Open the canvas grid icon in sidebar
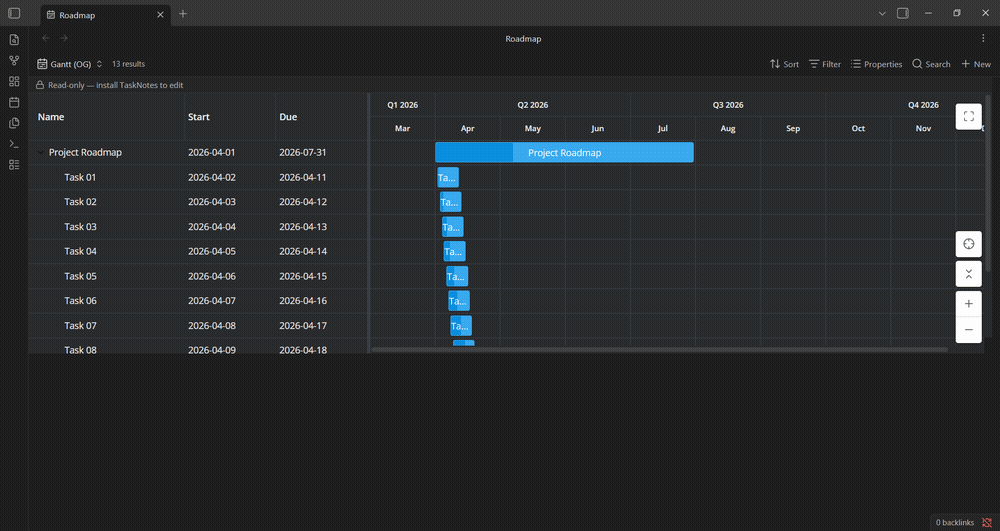This screenshot has height=531, width=1000. (14, 82)
